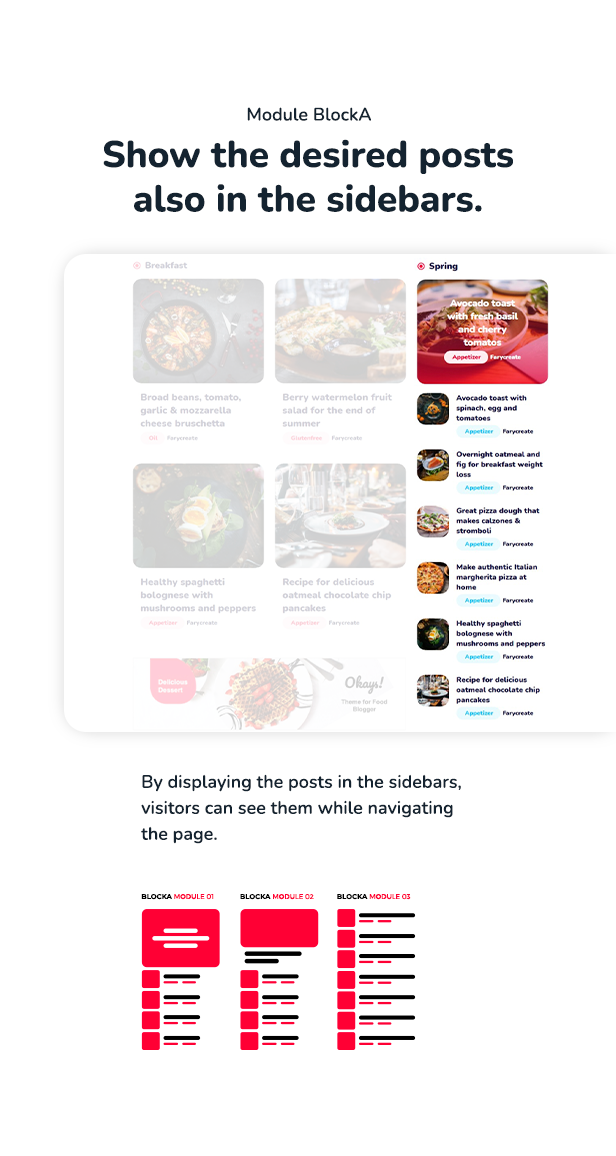
Task: Click the Appetizer tag on featured Spring card
Action: click(465, 357)
